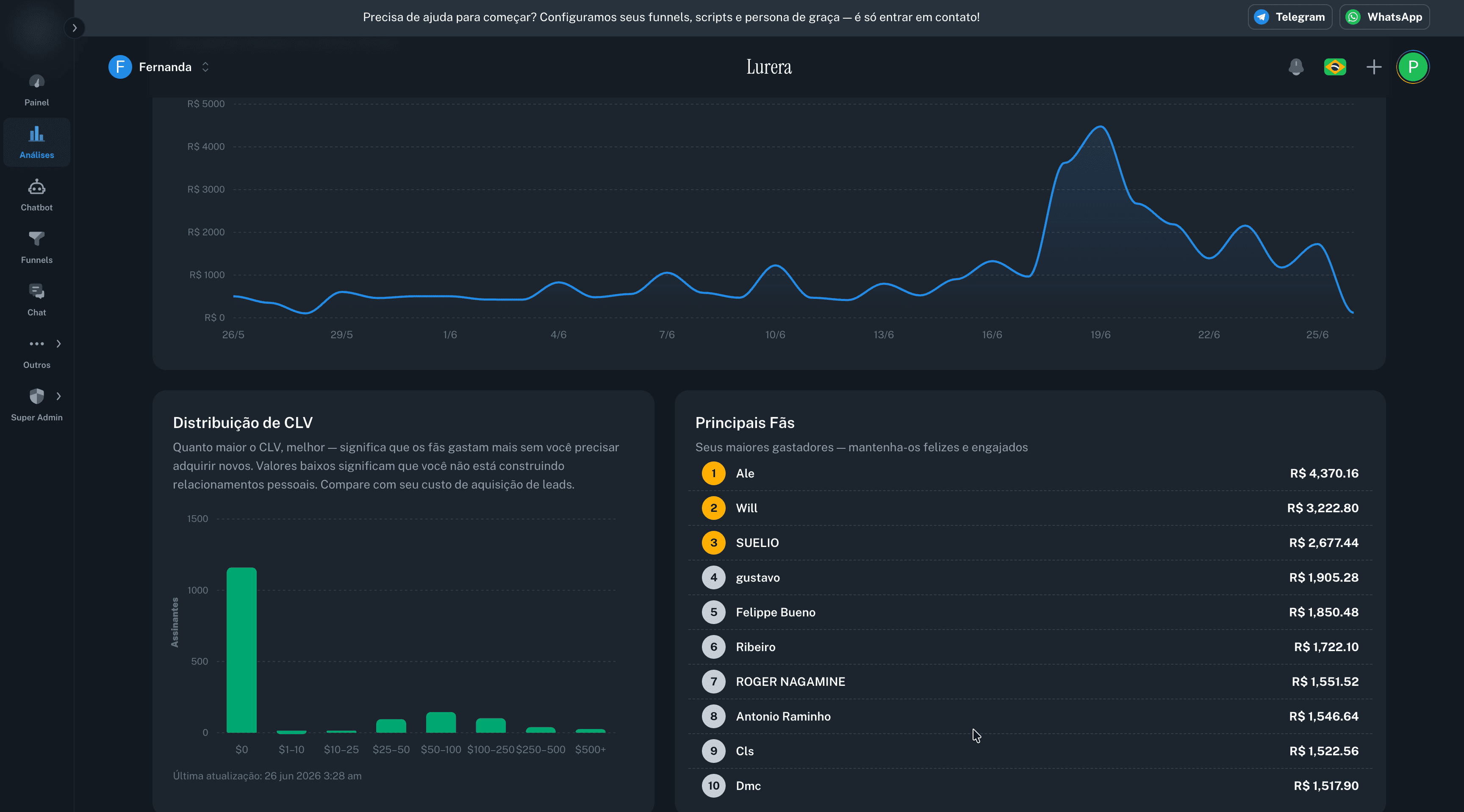Click rank 1 gold badge
1464x812 pixels.
pos(713,474)
